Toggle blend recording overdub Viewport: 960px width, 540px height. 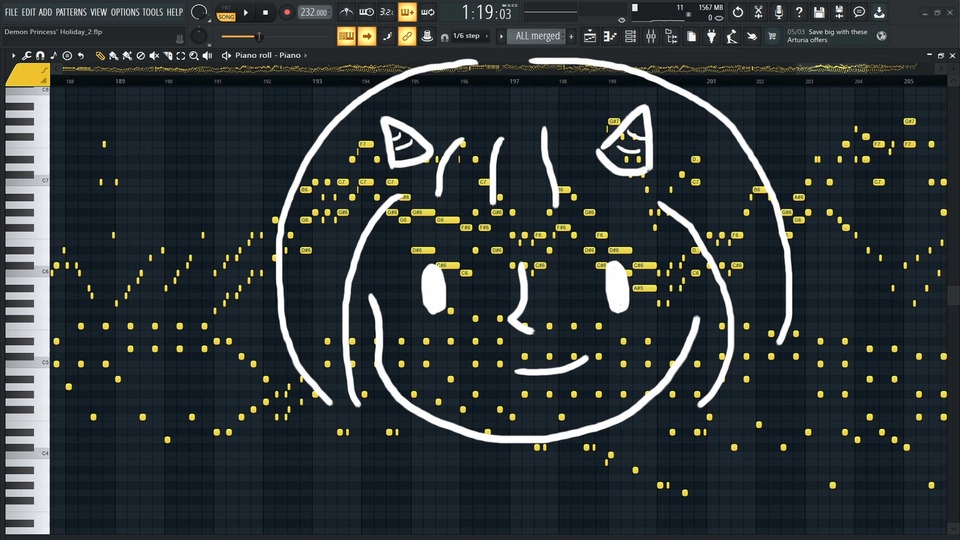407,12
